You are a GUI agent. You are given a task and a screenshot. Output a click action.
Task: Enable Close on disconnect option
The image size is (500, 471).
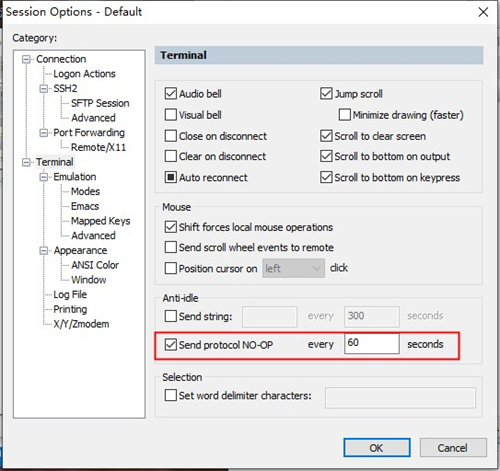pos(171,136)
